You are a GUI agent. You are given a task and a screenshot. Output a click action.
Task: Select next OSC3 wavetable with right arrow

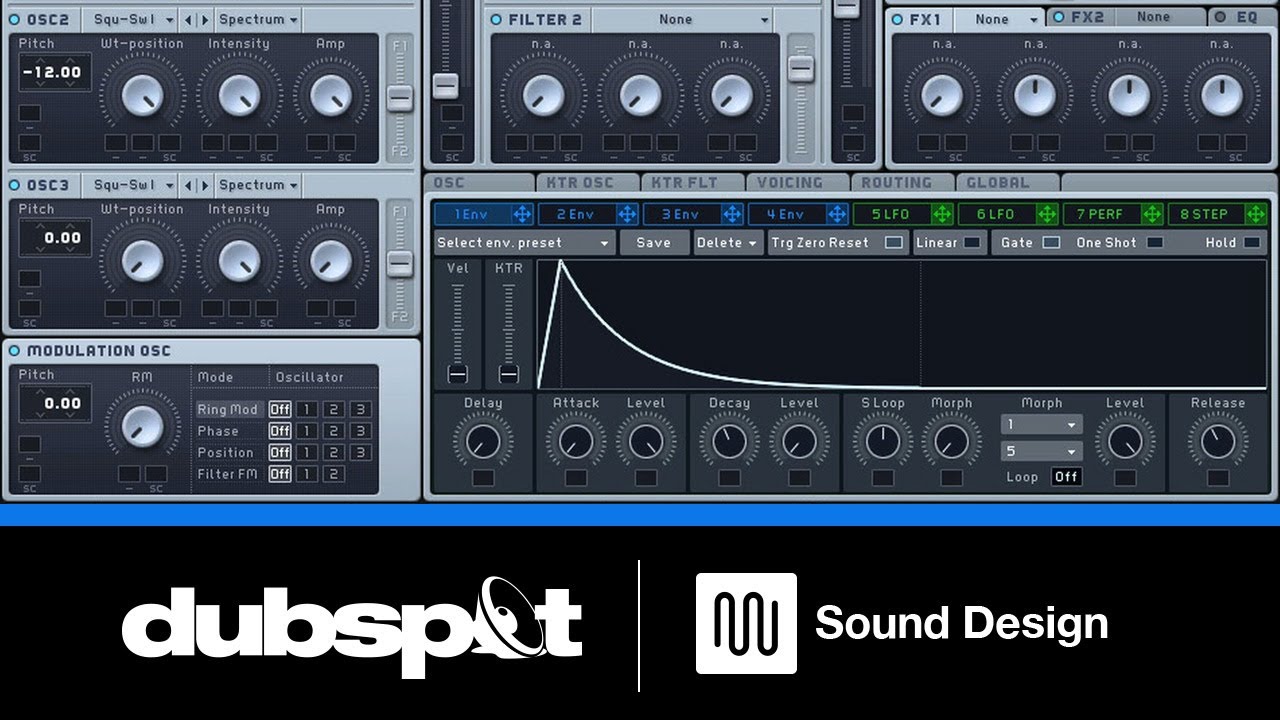pyautogui.click(x=205, y=185)
